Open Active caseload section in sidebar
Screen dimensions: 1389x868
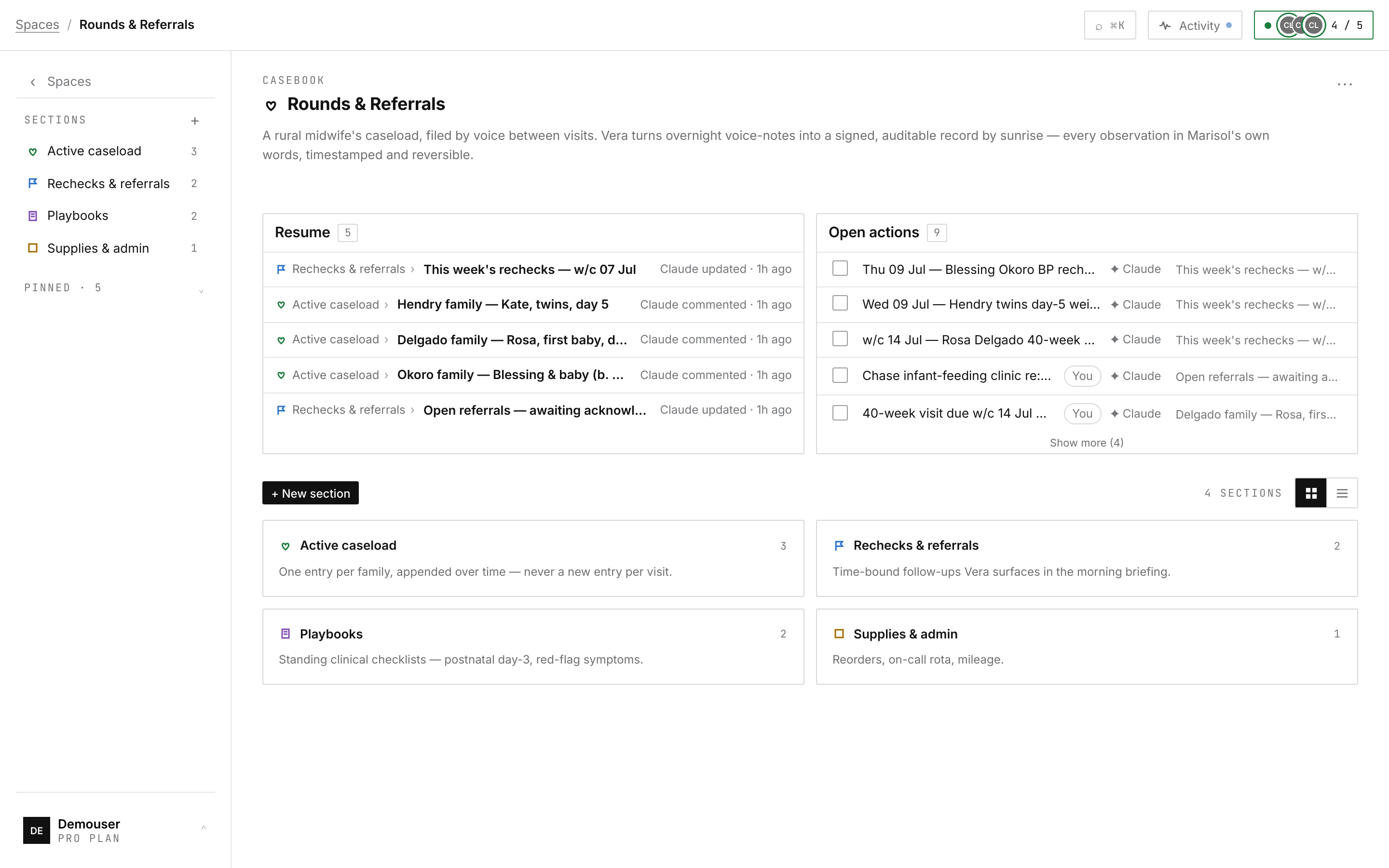115,151
